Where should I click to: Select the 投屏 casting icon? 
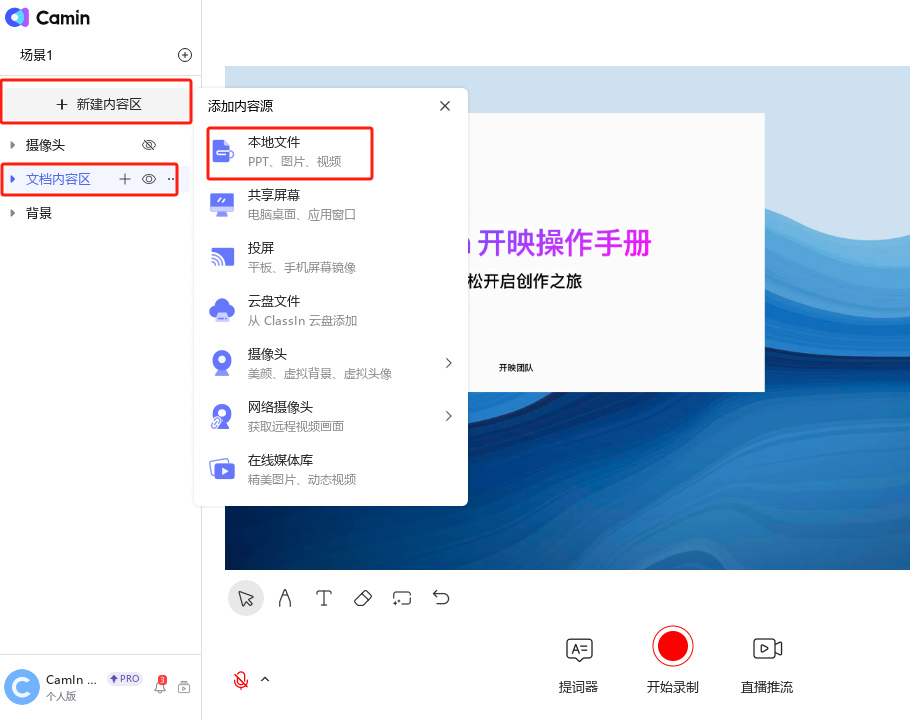coord(222,257)
